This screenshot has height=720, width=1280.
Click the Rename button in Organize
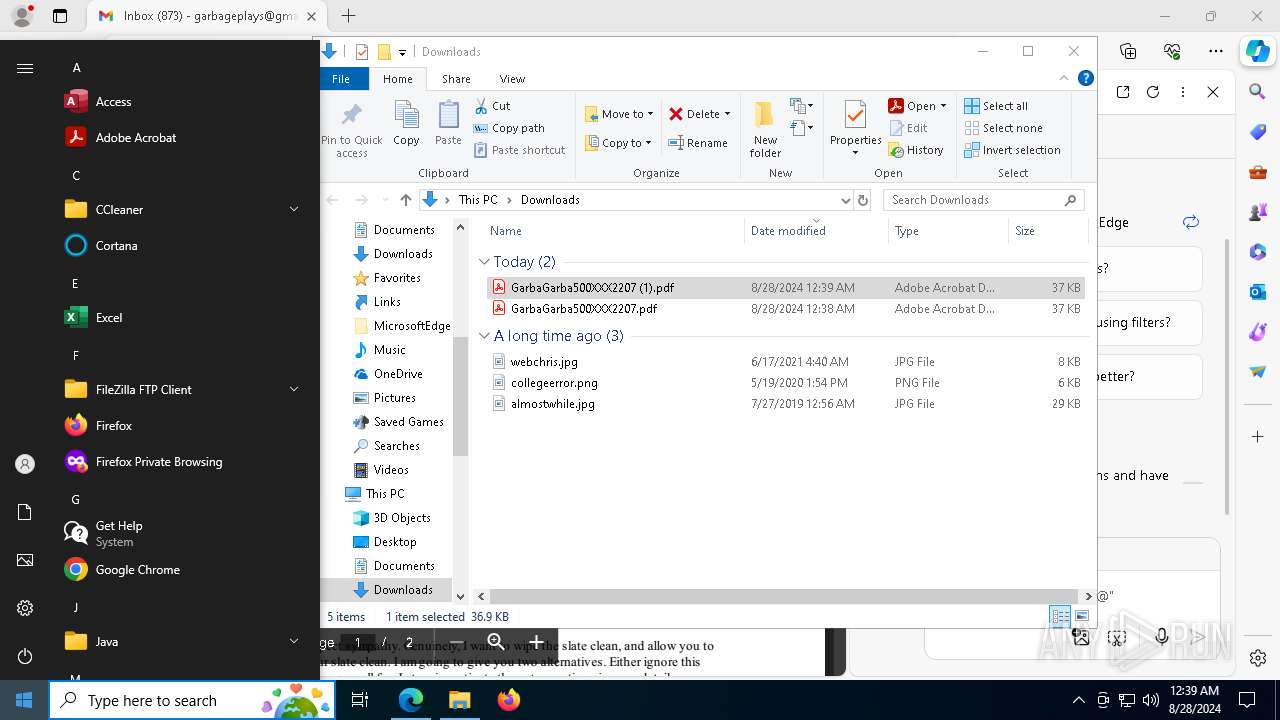point(698,143)
